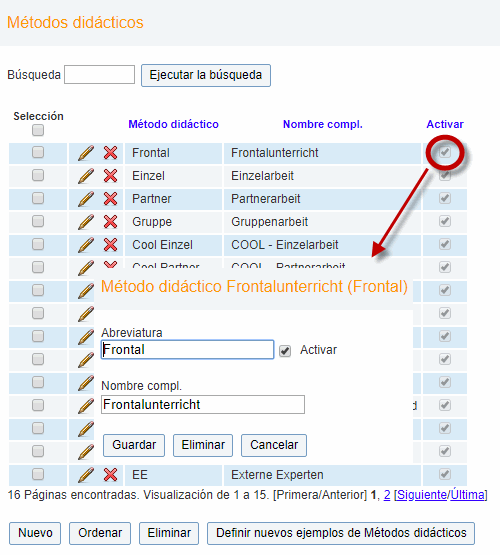
Task: Click the Guardar button
Action: coord(134,445)
